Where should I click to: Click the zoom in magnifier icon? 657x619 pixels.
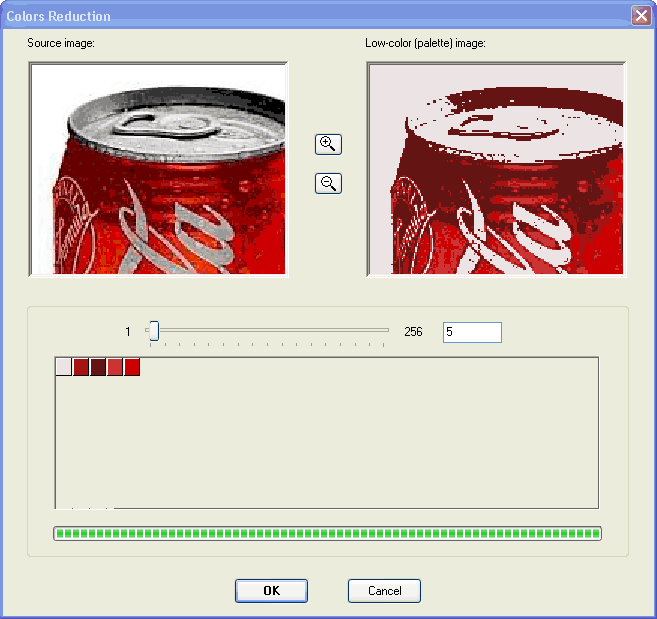(328, 144)
